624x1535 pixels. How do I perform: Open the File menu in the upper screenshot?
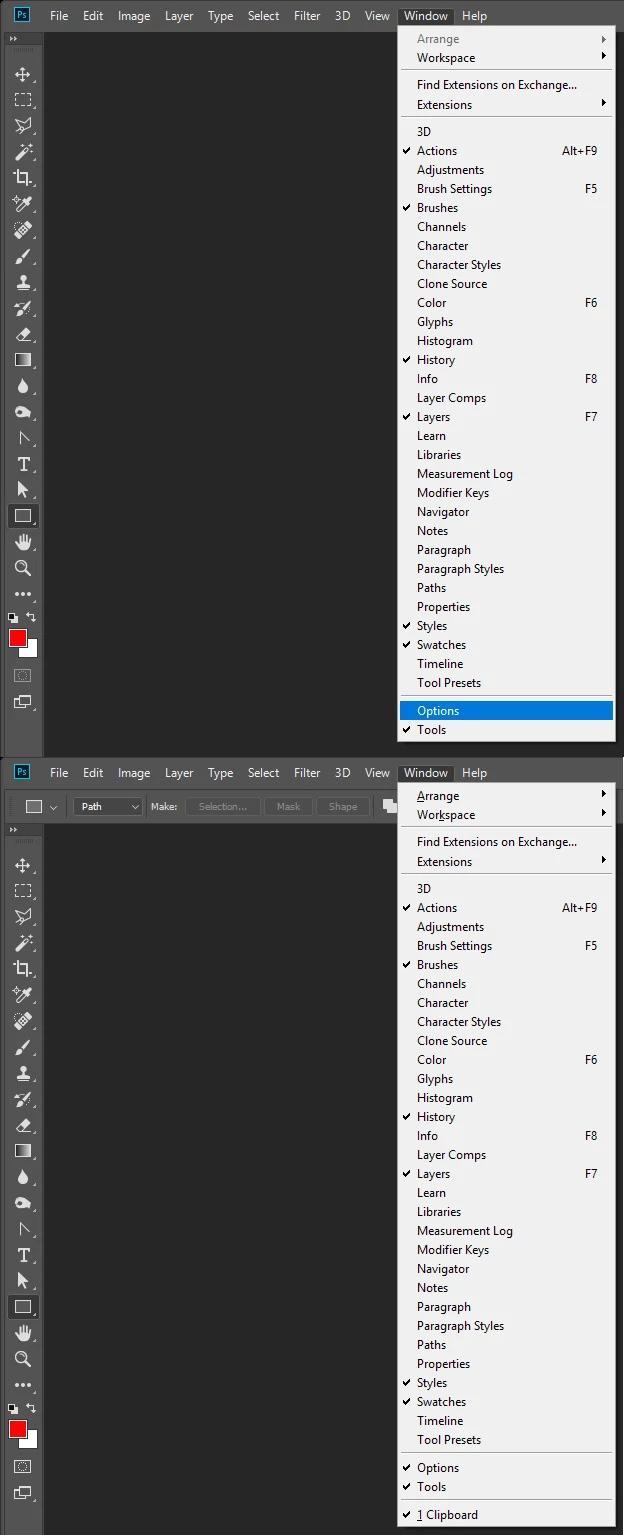tap(59, 16)
